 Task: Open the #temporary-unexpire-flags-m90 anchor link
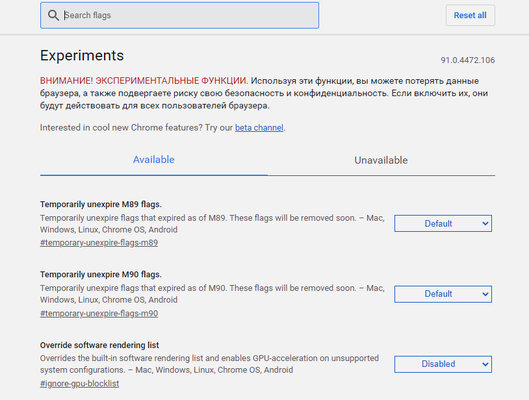tap(99, 314)
